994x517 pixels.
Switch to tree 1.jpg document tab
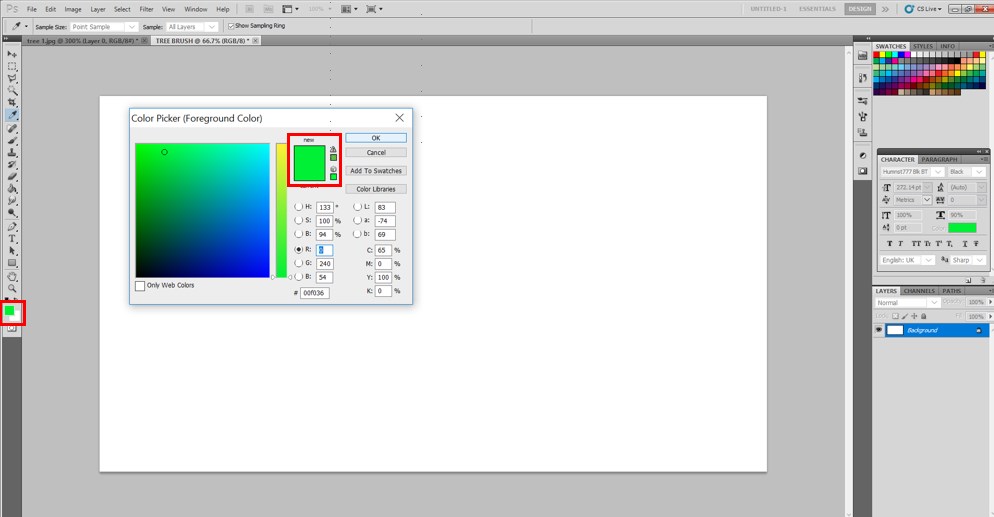80,41
